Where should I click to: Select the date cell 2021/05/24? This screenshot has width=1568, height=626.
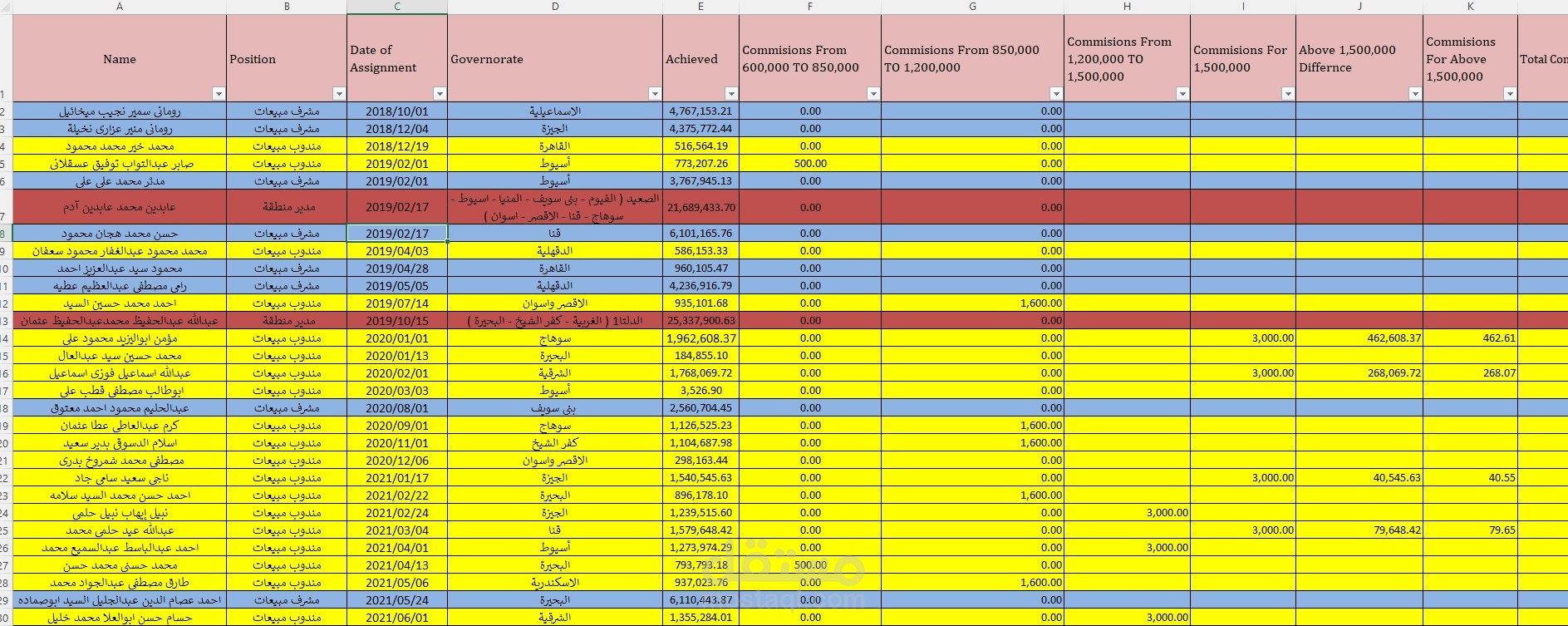397,600
